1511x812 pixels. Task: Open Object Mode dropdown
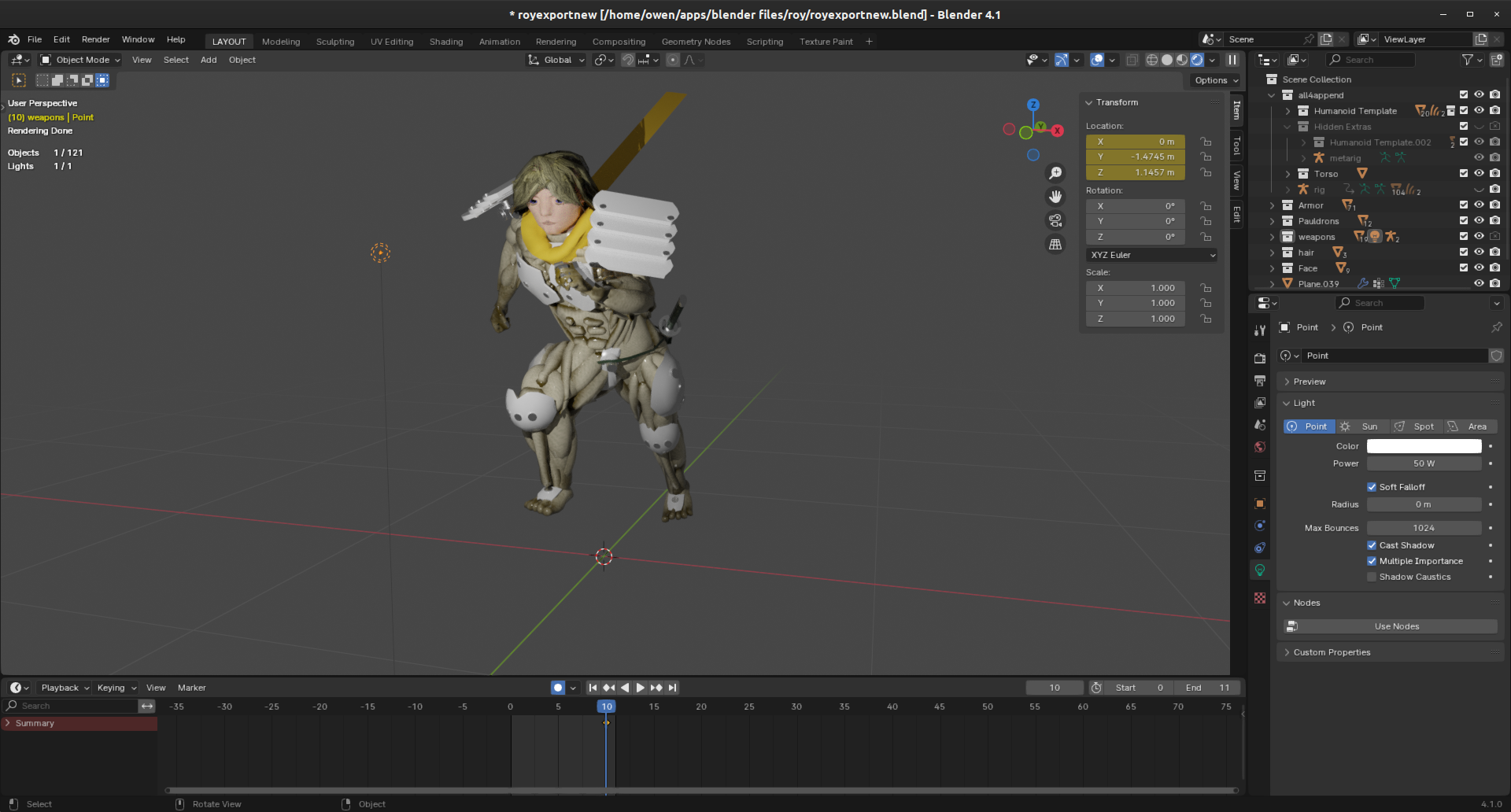point(80,60)
